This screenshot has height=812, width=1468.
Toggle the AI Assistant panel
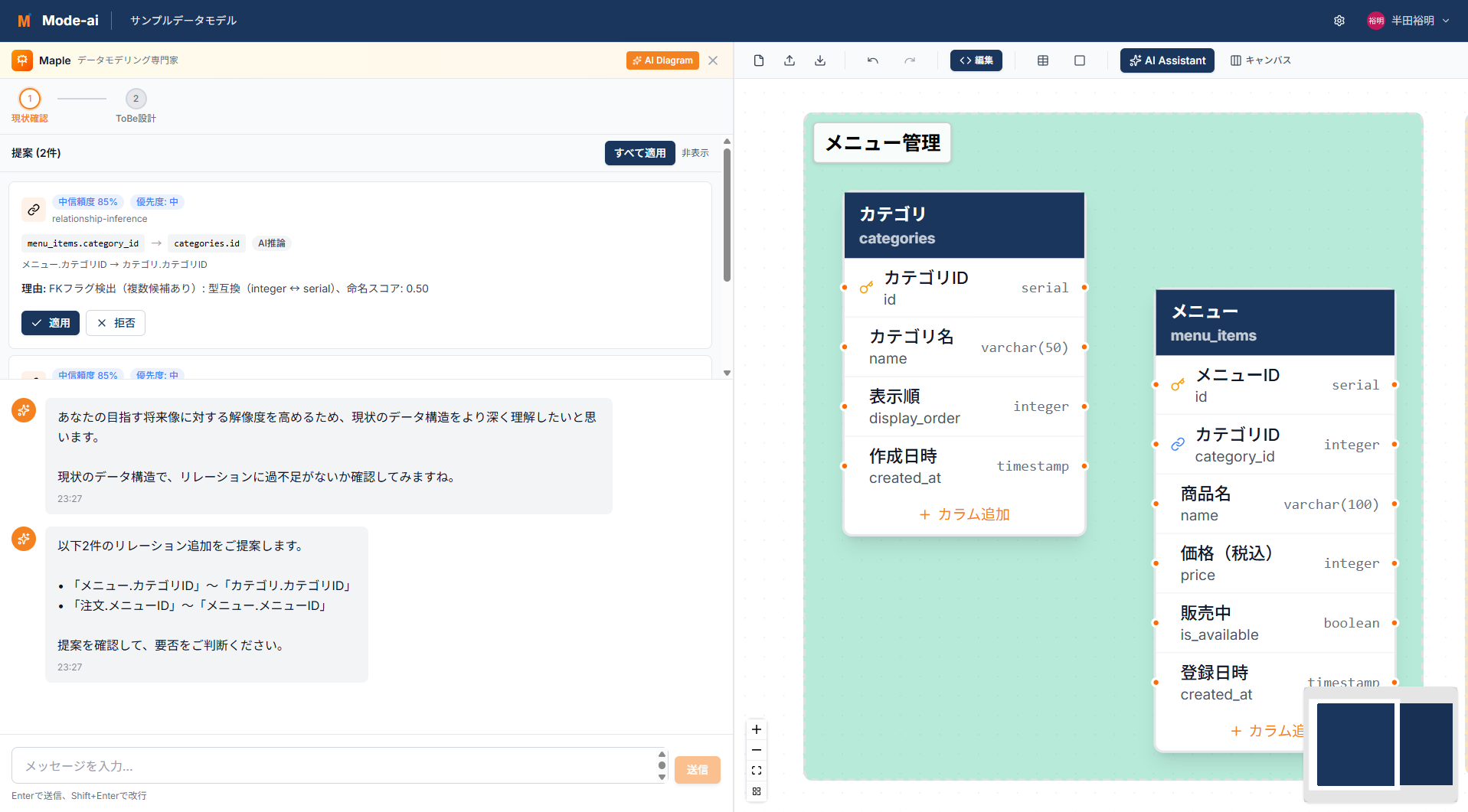[1167, 60]
